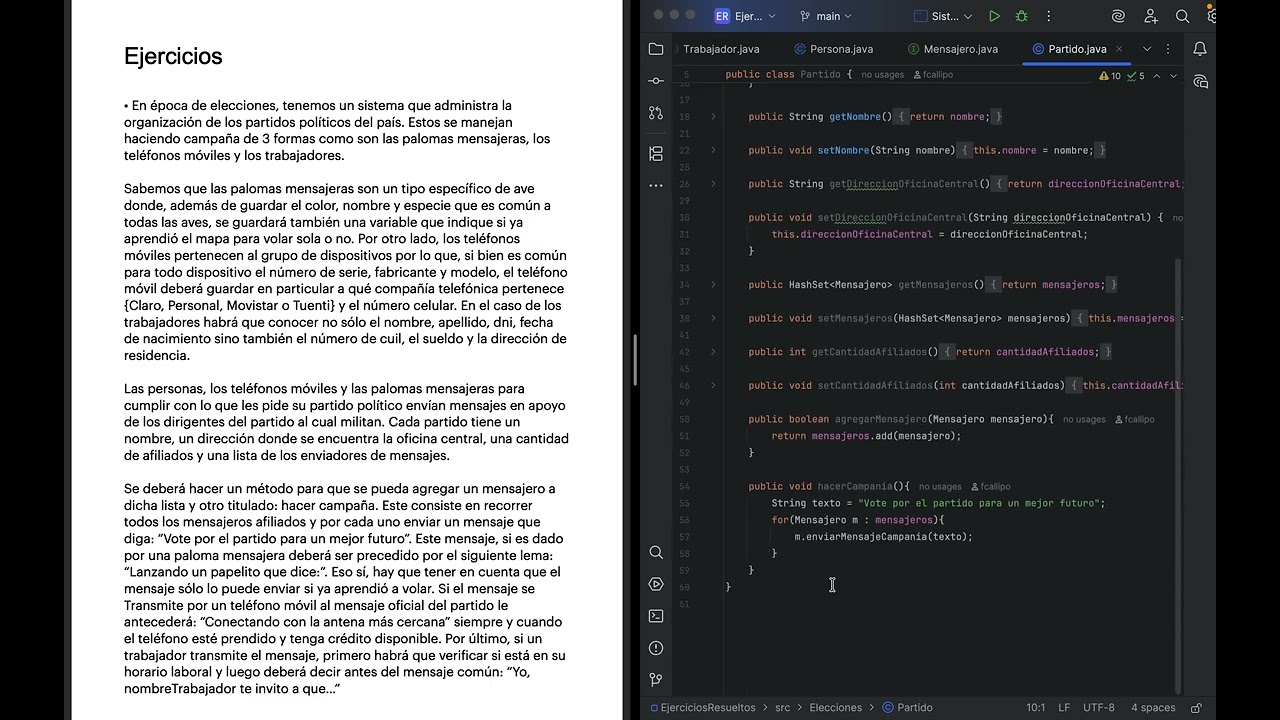Open the Git tool window icon
The width and height of the screenshot is (1280, 720).
[x=656, y=679]
